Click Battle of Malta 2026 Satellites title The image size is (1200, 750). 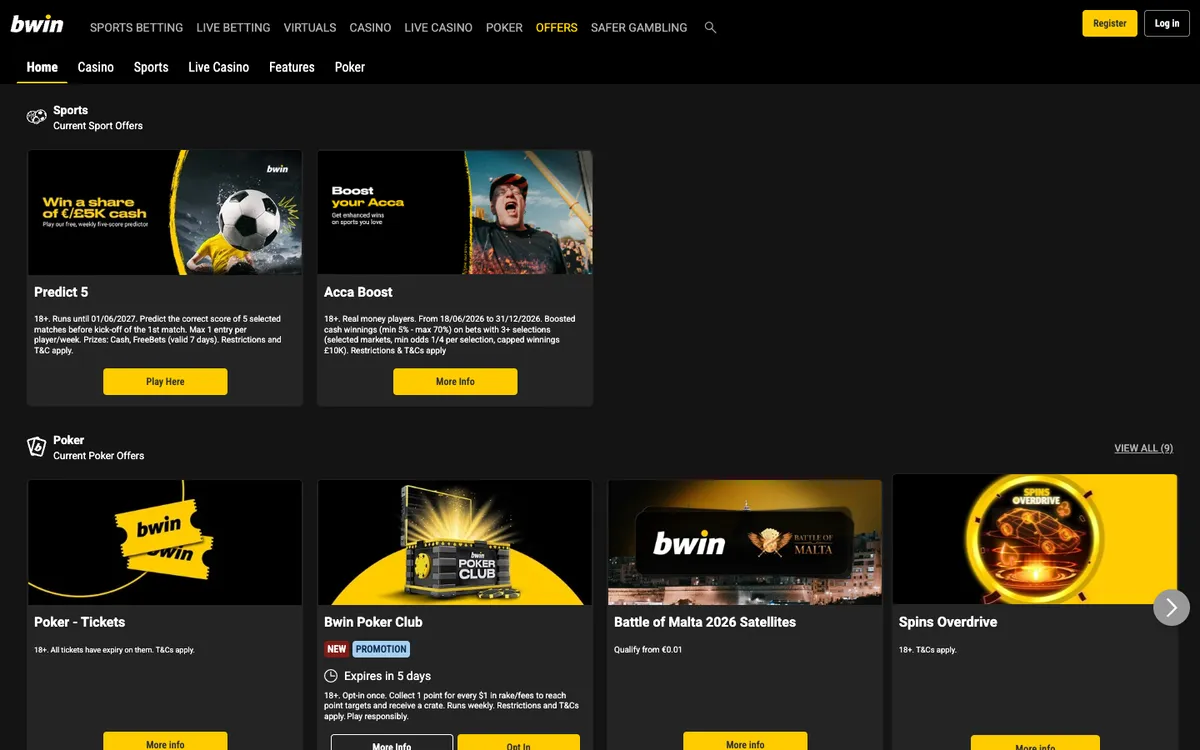click(x=705, y=622)
